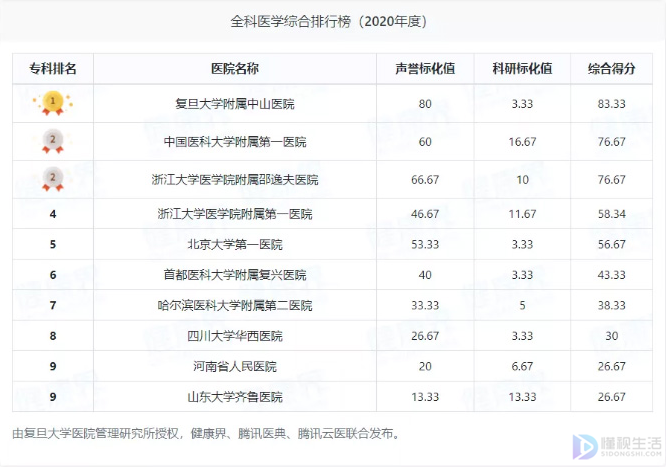666x467 pixels.
Task: Click reputation value 40
Action: (x=425, y=275)
